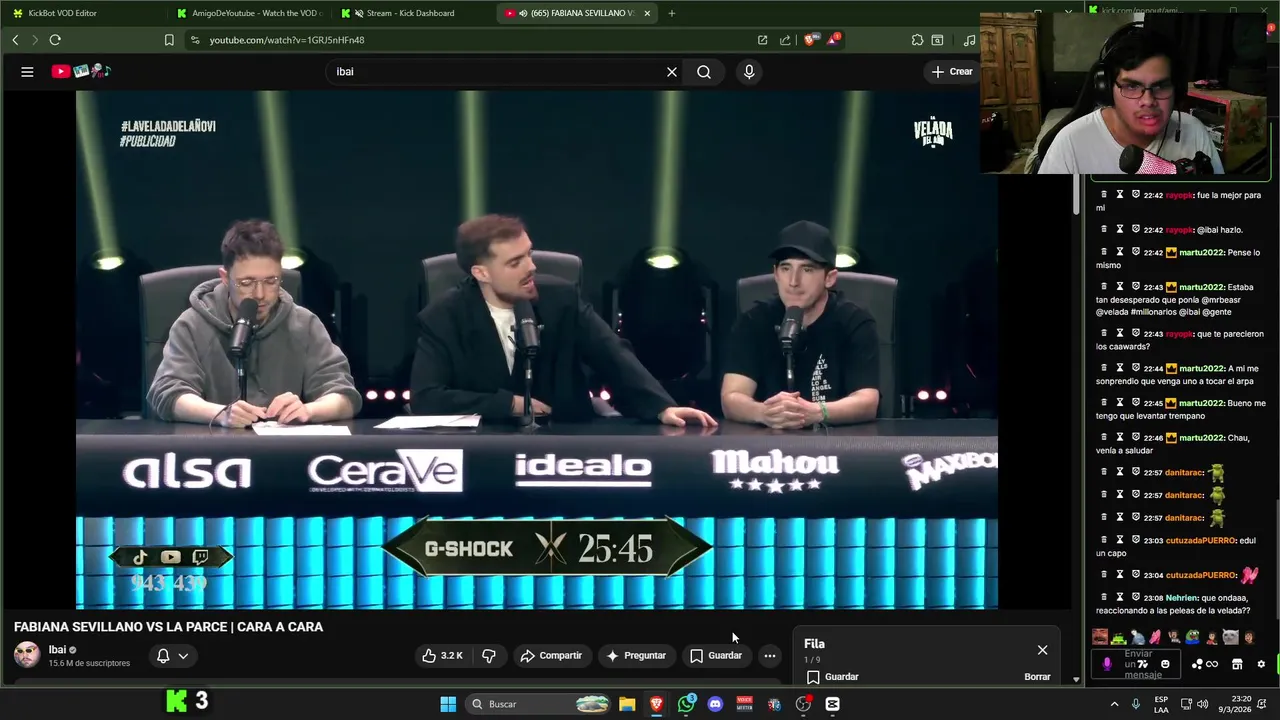The width and height of the screenshot is (1280, 720).
Task: Open the Ibai channel name link
Action: [x=57, y=650]
